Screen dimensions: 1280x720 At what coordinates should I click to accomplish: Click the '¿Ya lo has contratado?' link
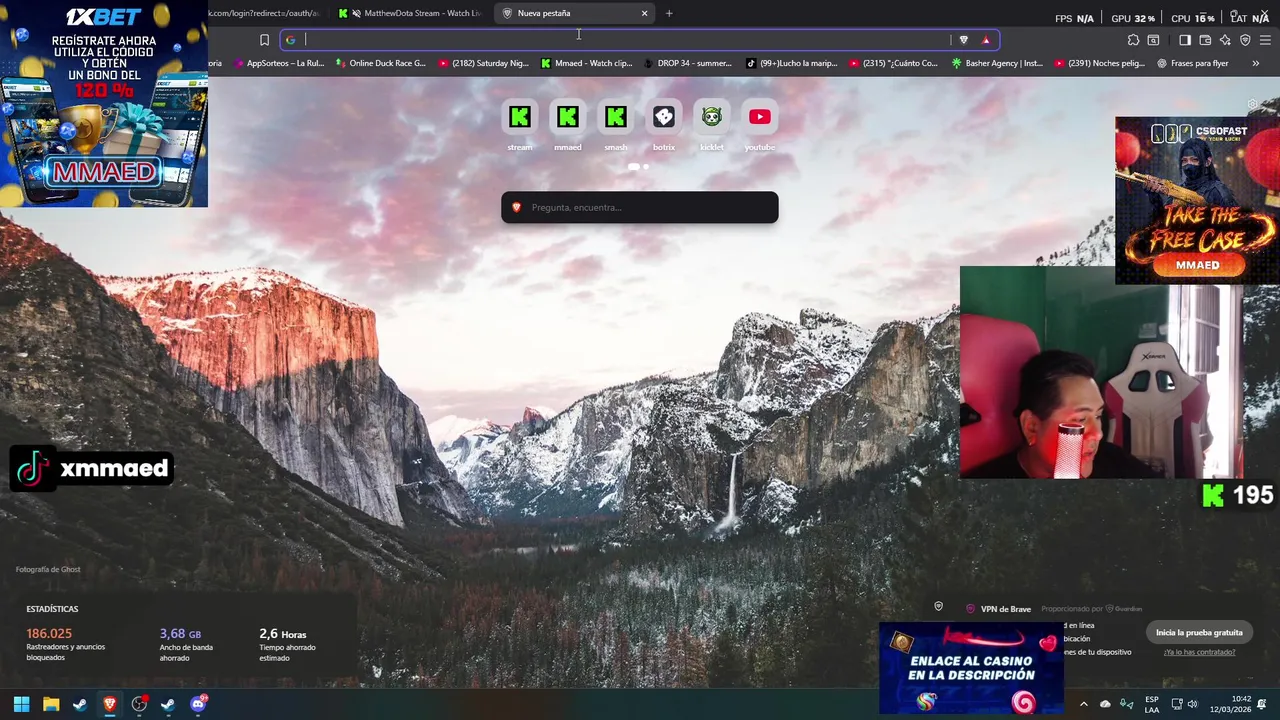point(1199,652)
